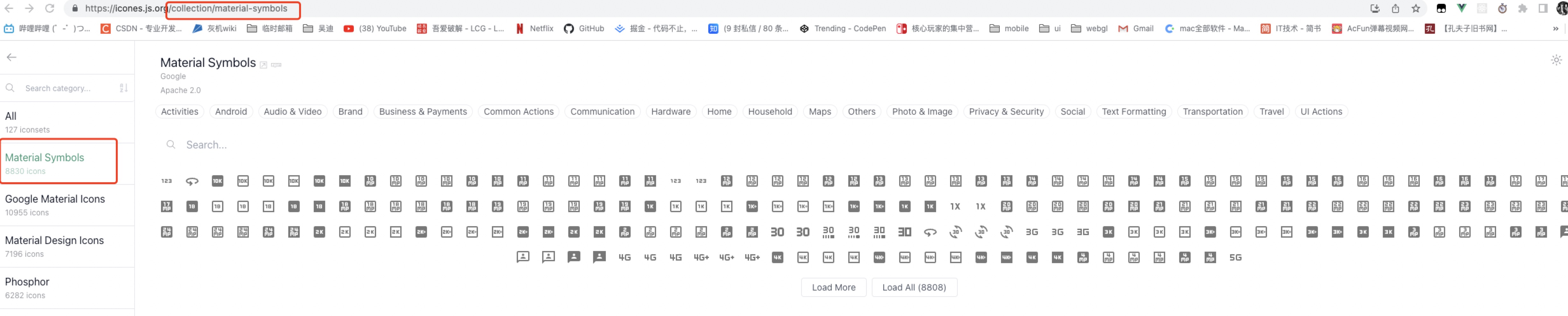This screenshot has width=1568, height=316.
Task: Filter by the Maps category
Action: point(819,111)
